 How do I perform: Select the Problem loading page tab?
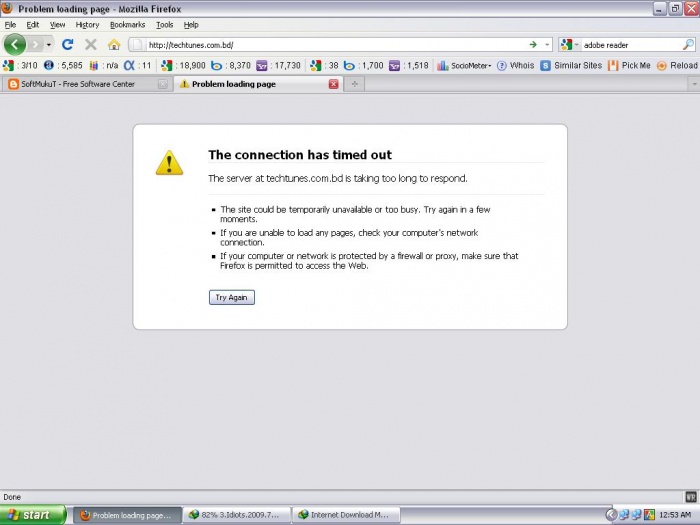coord(259,84)
